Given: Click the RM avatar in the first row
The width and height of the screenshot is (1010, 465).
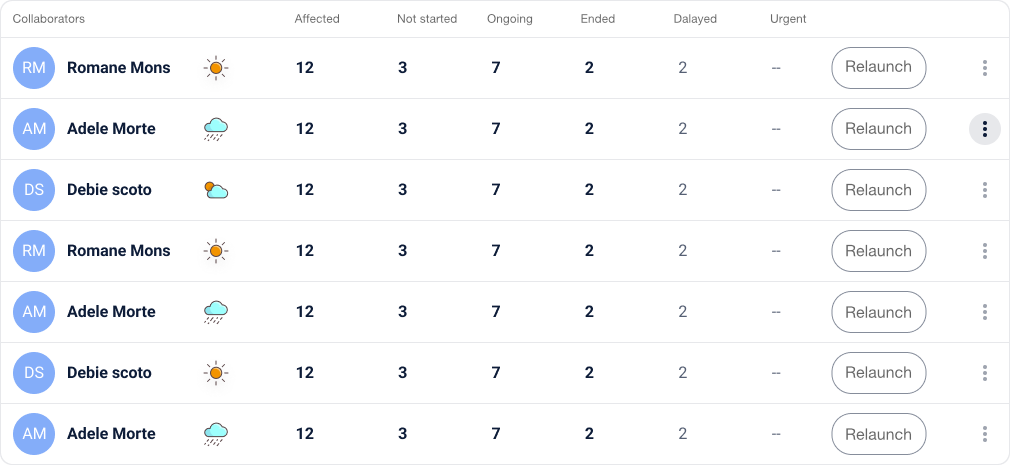Looking at the screenshot, I should [34, 68].
